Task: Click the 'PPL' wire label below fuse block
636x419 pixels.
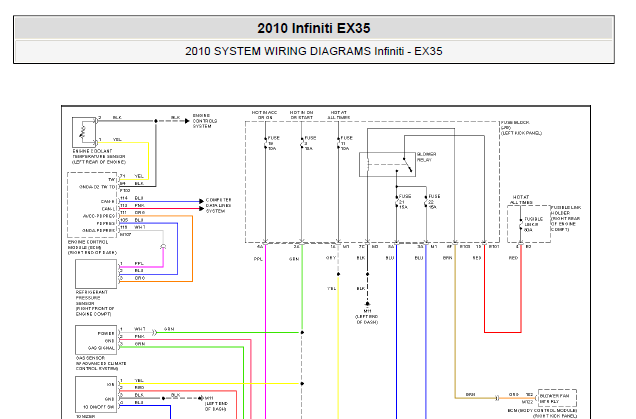Action: (258, 259)
